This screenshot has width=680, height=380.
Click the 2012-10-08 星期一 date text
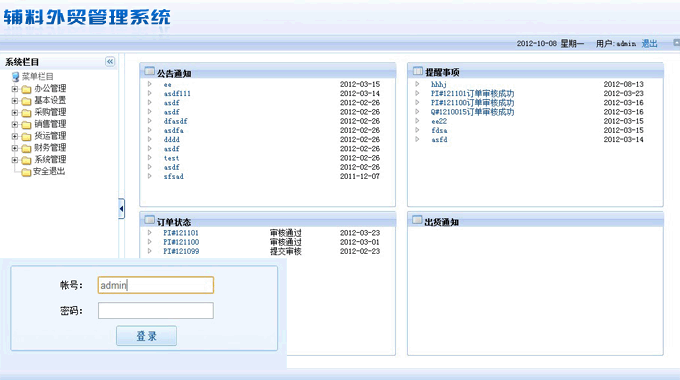(x=550, y=43)
